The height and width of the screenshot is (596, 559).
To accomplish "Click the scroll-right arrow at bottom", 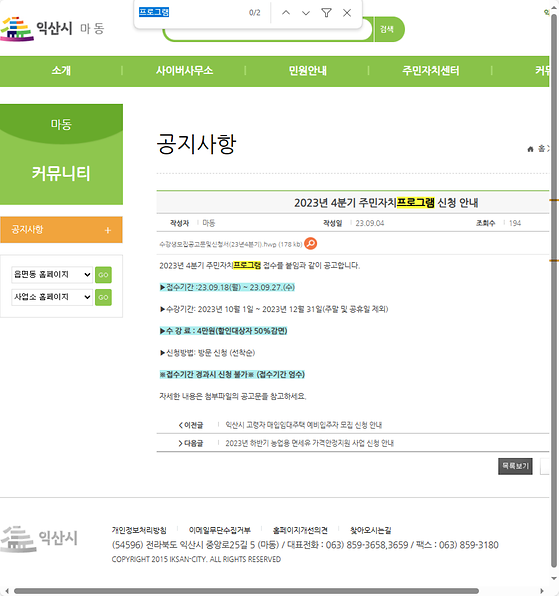I will click(542, 591).
